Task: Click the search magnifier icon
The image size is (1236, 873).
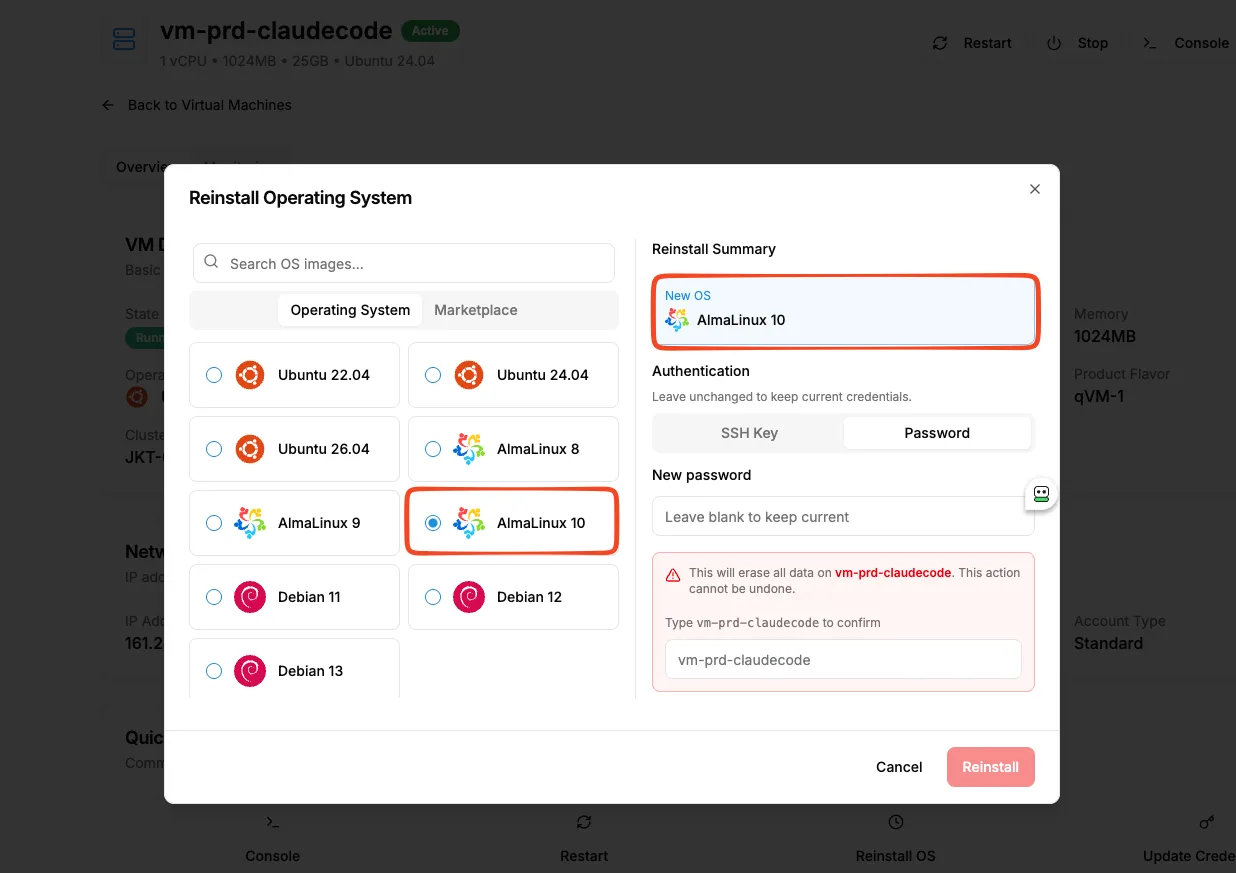Action: tap(211, 262)
